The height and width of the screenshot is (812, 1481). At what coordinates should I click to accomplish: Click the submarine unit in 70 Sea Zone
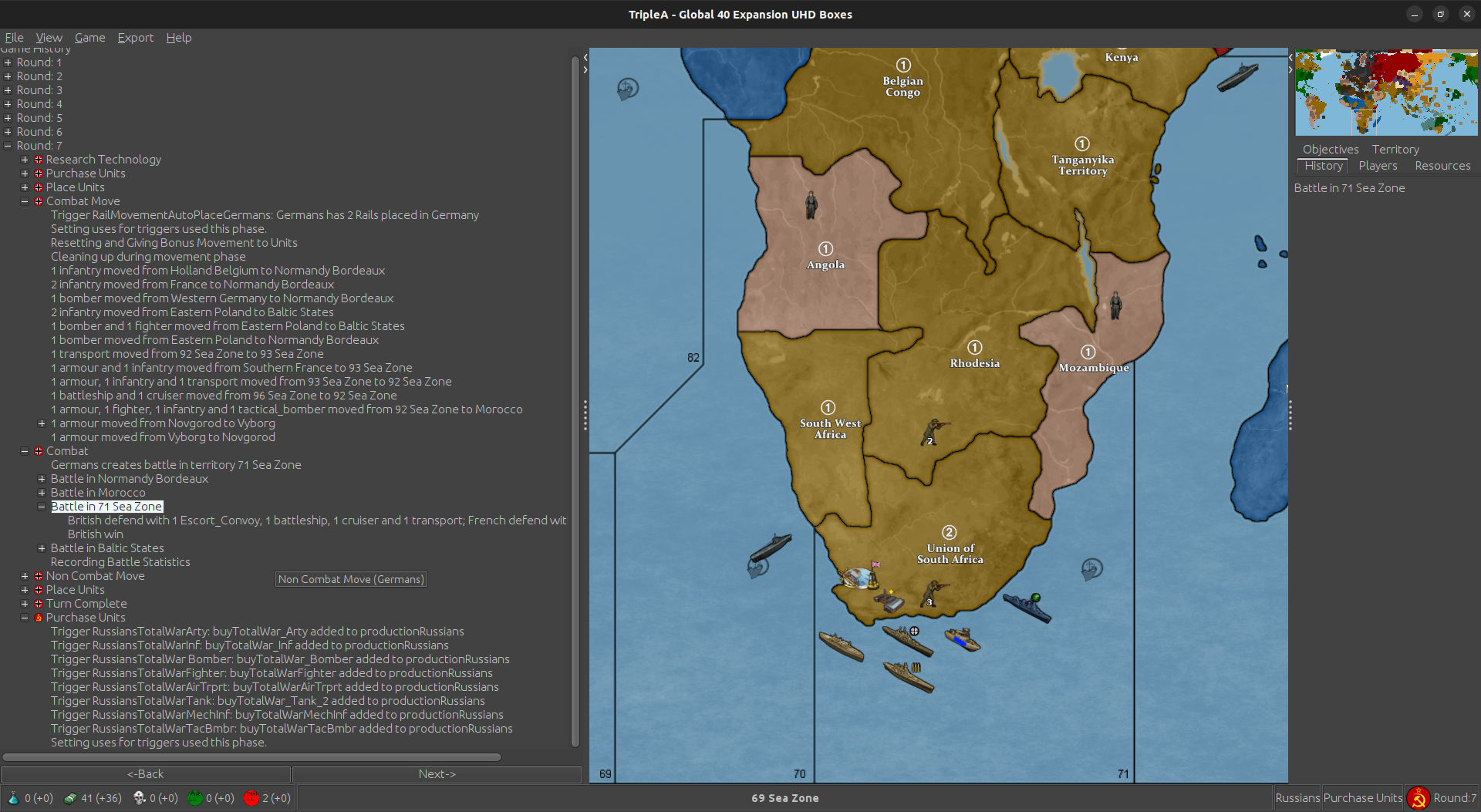771,547
